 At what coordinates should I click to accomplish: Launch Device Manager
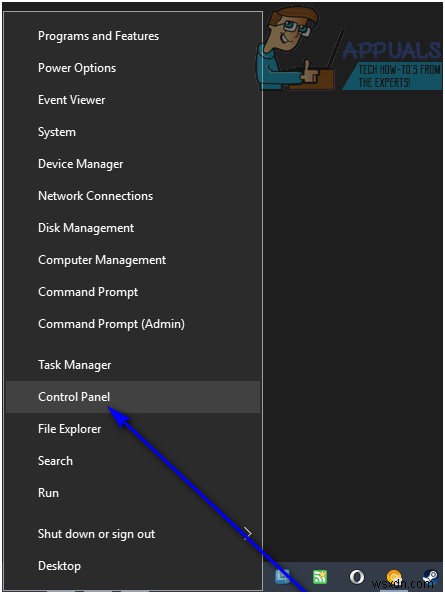[133, 164]
